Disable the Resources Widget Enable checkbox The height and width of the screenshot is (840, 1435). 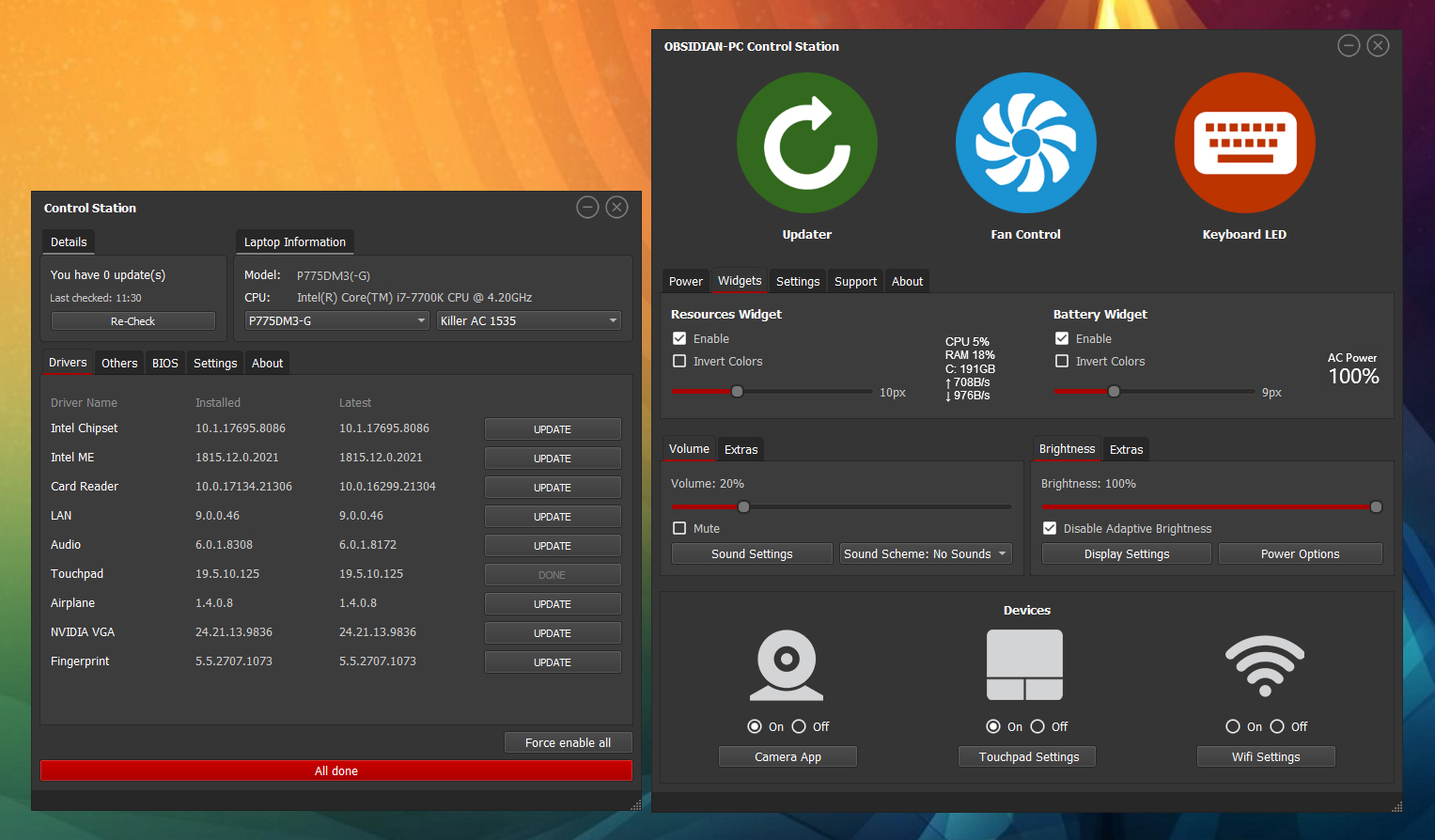[x=679, y=338]
